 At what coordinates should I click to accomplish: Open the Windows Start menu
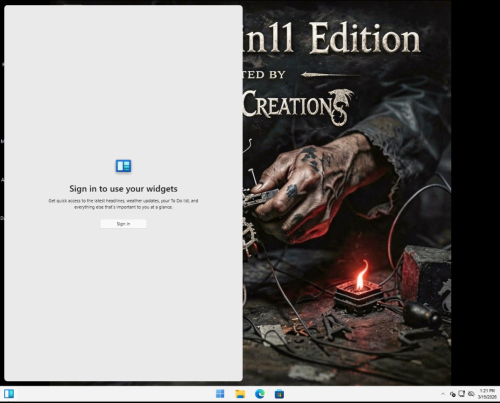click(x=220, y=394)
